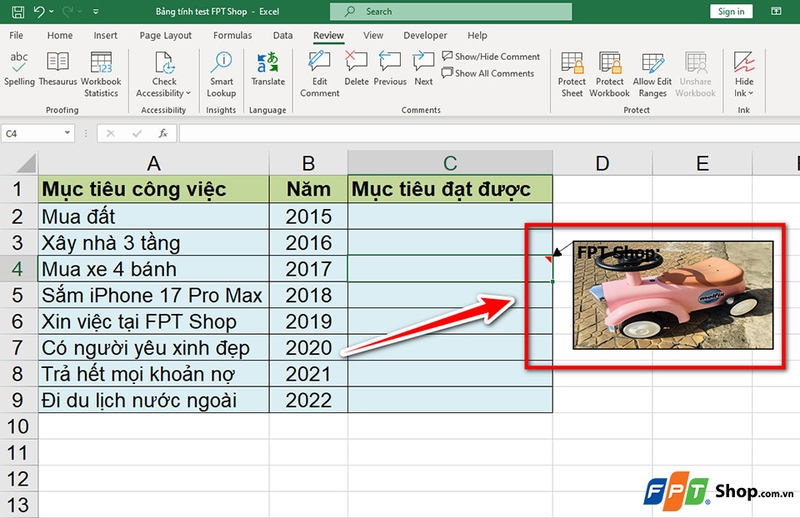The width and height of the screenshot is (800, 518).
Task: Open the Name Box dropdown arrow
Action: (x=67, y=133)
